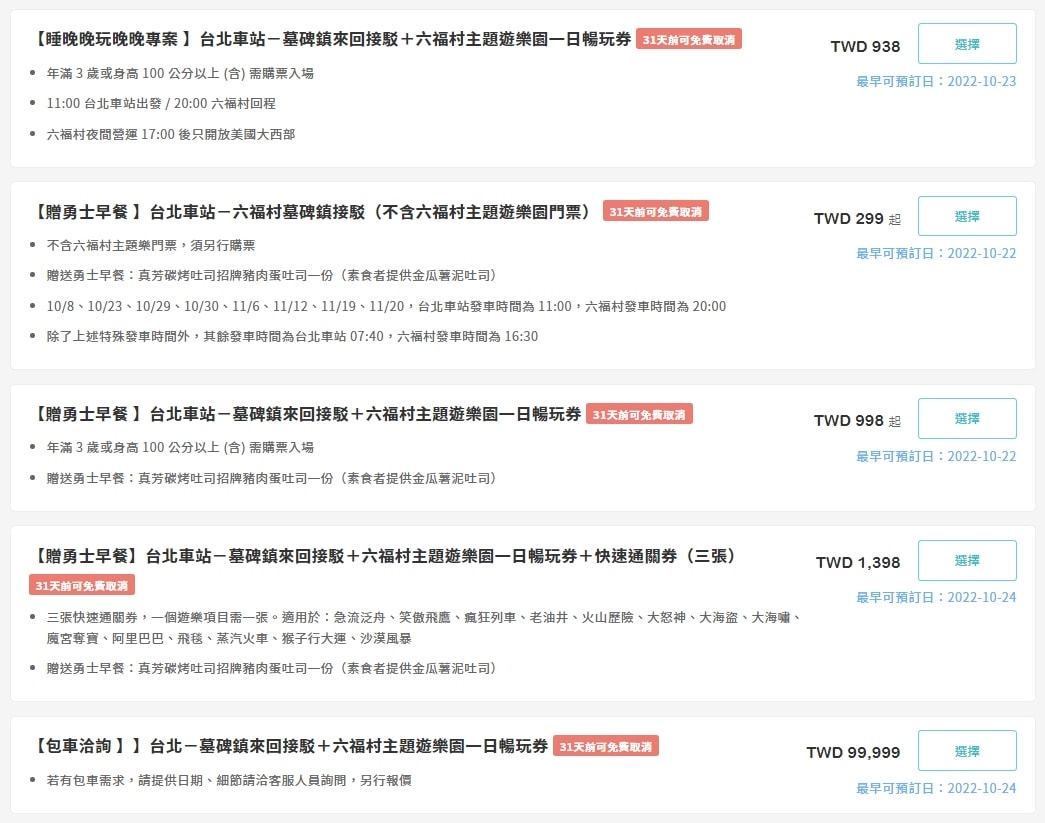Click the TWD 99,999 price
The width and height of the screenshot is (1045, 823).
pos(853,752)
